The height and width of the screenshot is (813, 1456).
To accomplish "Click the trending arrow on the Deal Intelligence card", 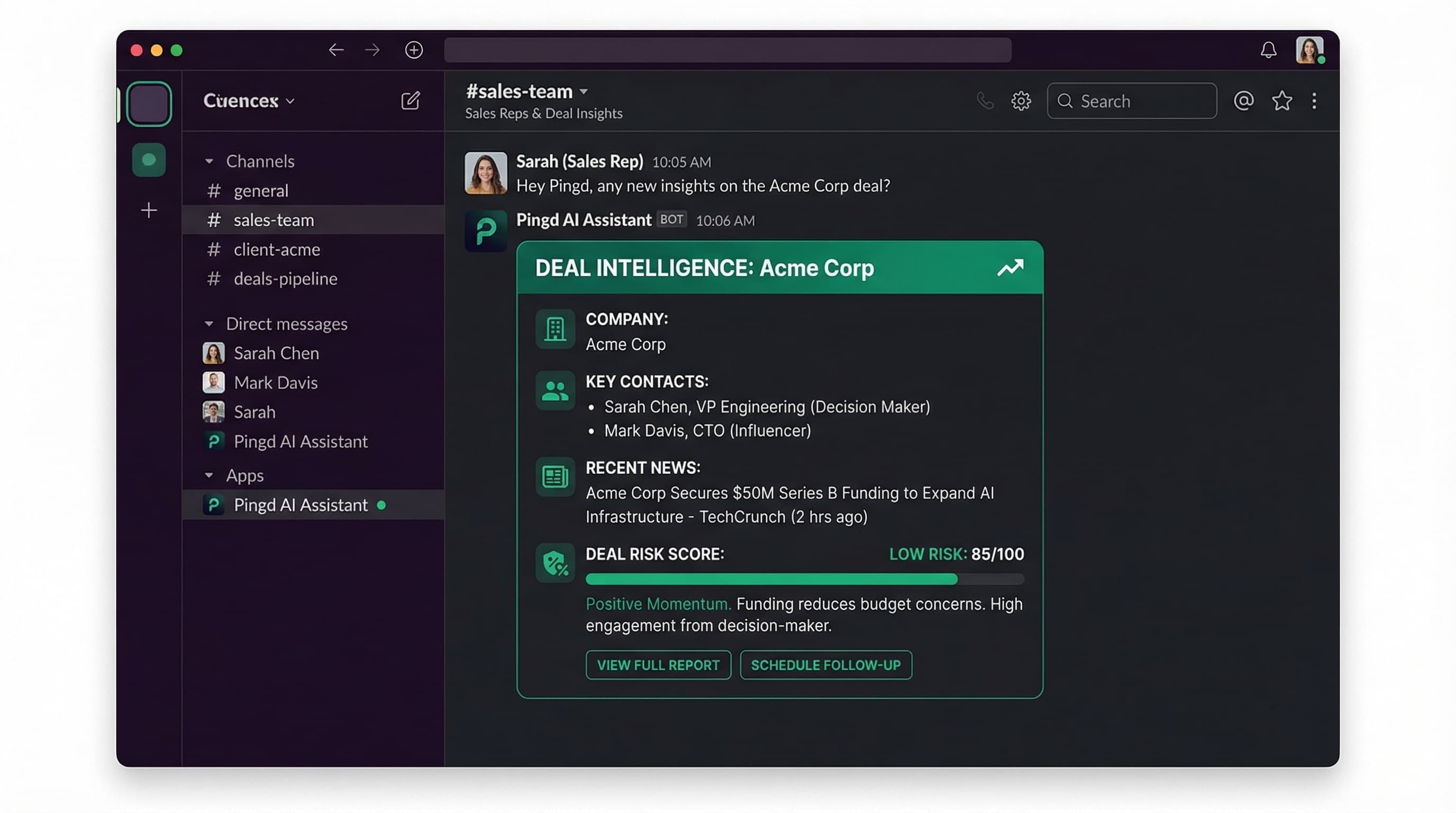I will coord(1011,267).
